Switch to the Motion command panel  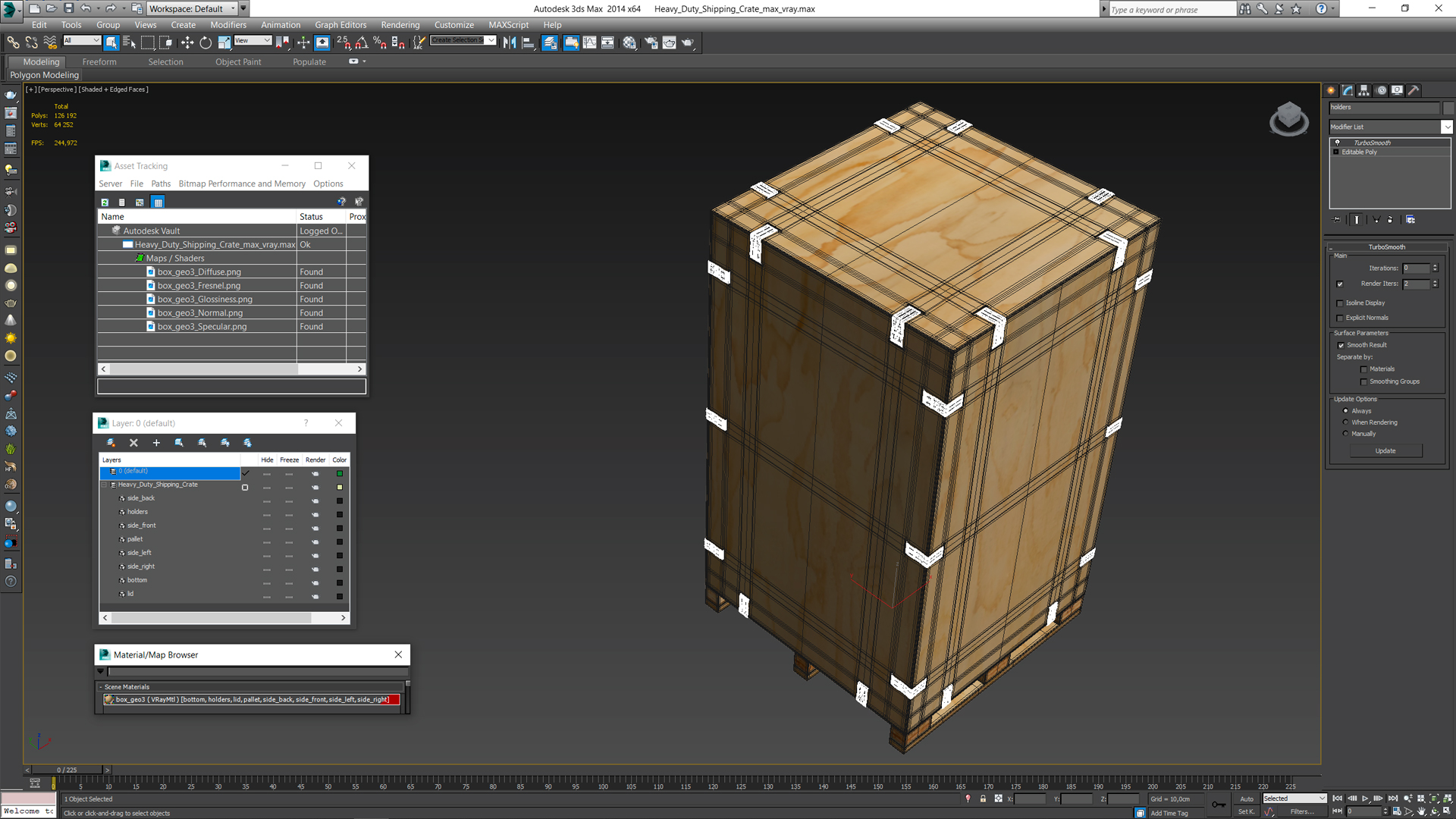[x=1381, y=90]
